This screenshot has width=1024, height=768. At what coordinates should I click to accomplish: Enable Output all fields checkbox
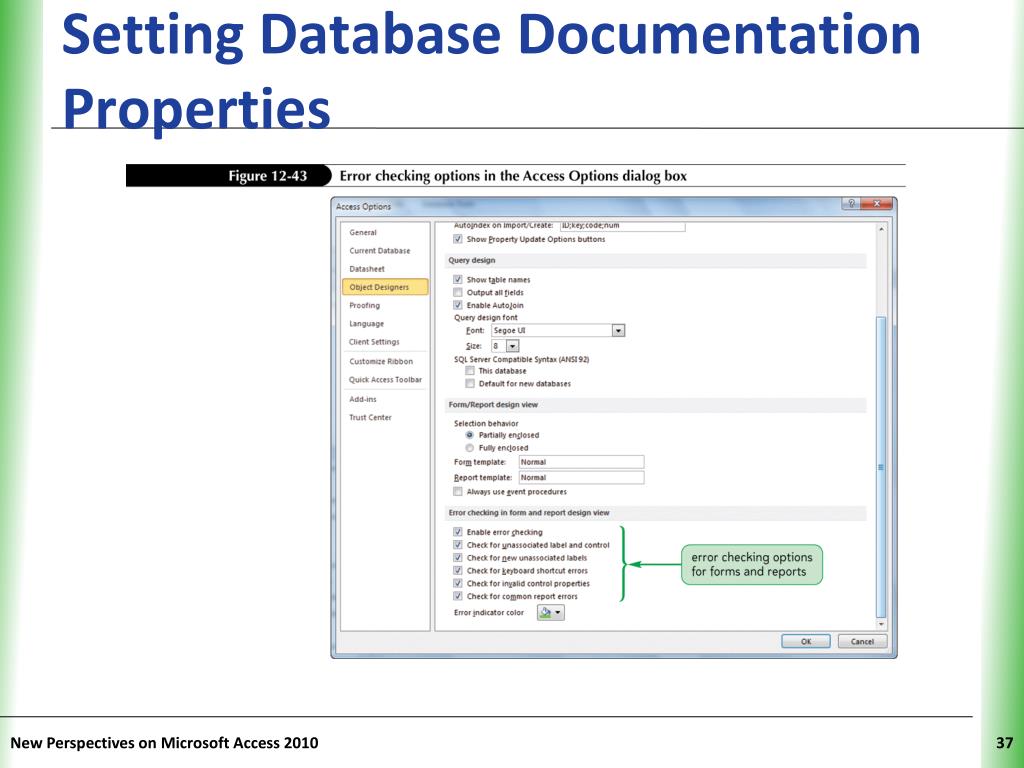pyautogui.click(x=458, y=293)
